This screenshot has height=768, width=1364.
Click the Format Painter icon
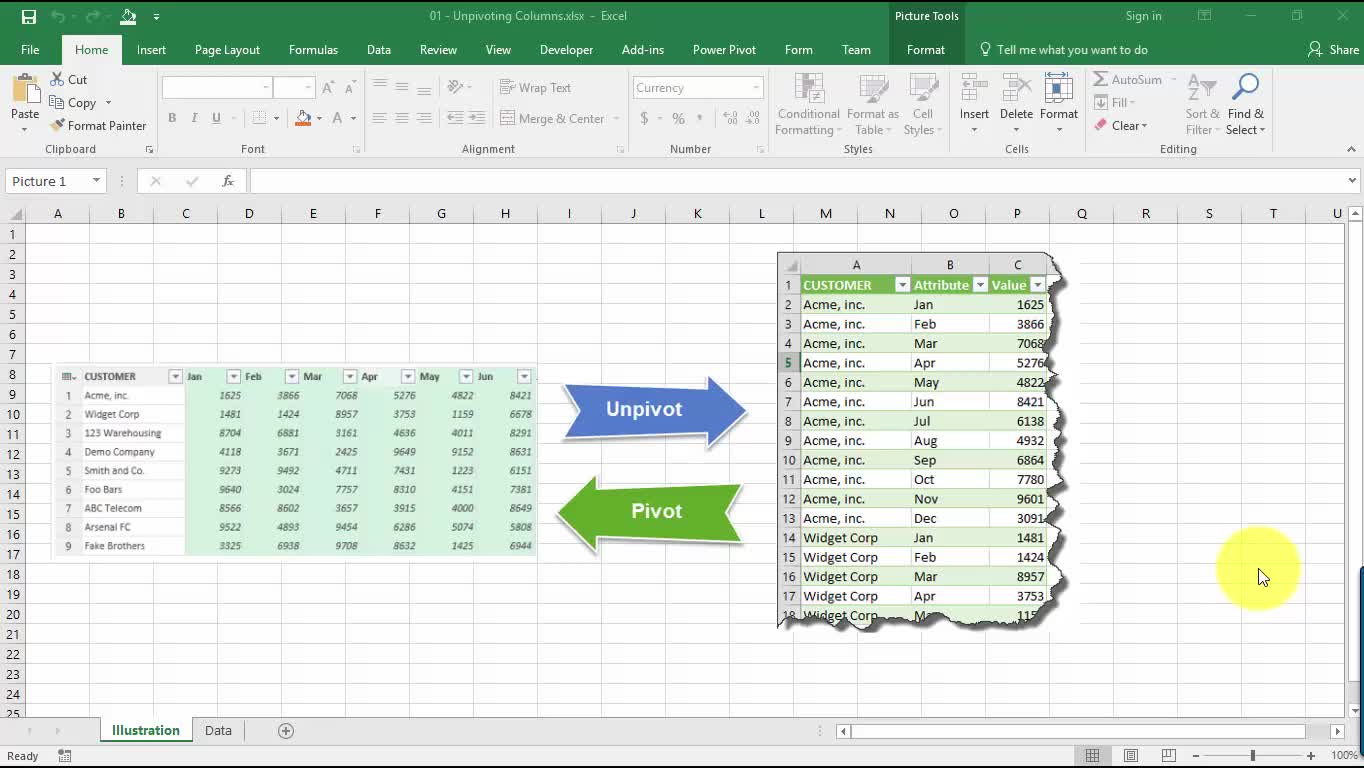57,125
